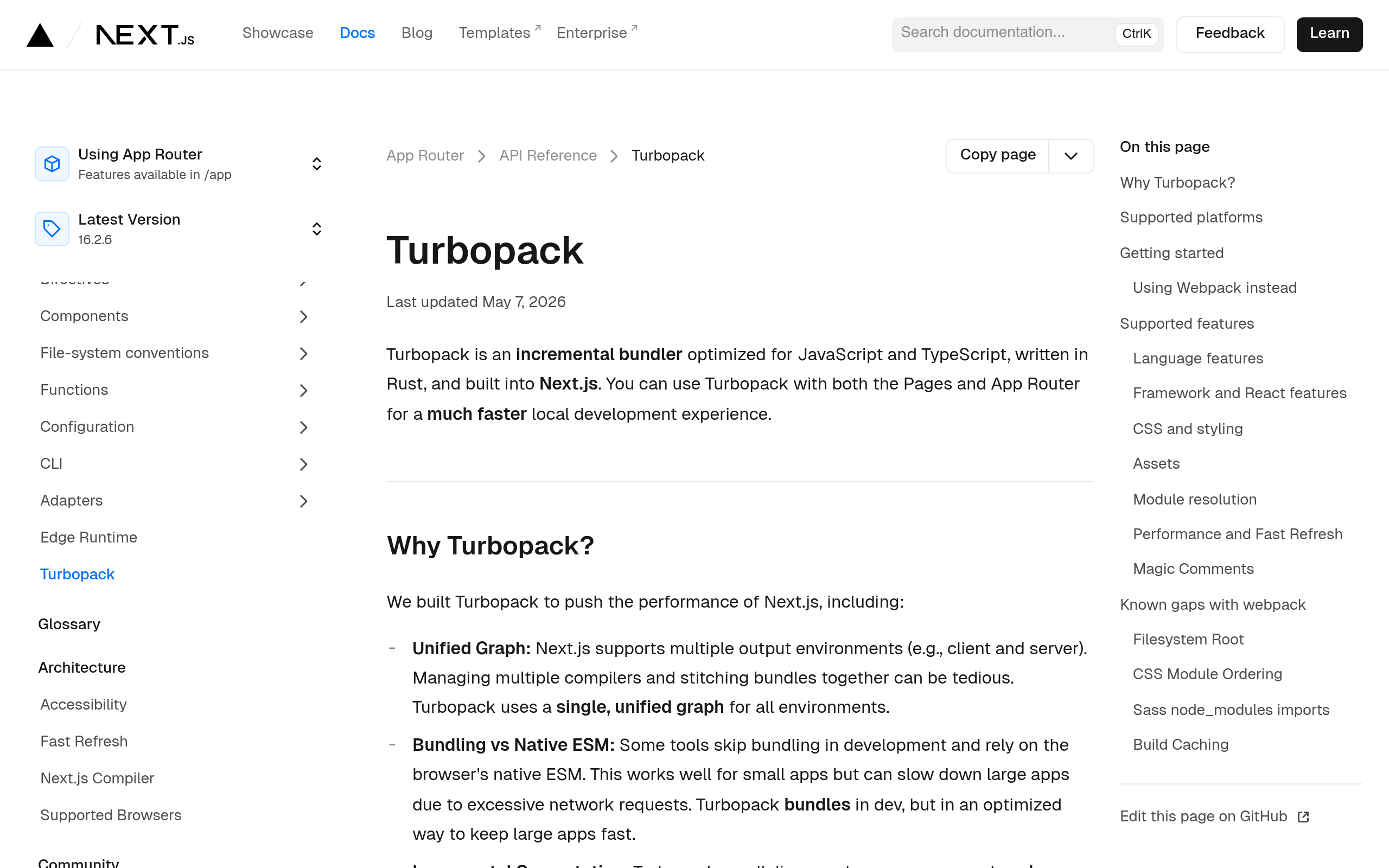Open Components sidebar item
Screen dimensions: 1389x868
[84, 316]
